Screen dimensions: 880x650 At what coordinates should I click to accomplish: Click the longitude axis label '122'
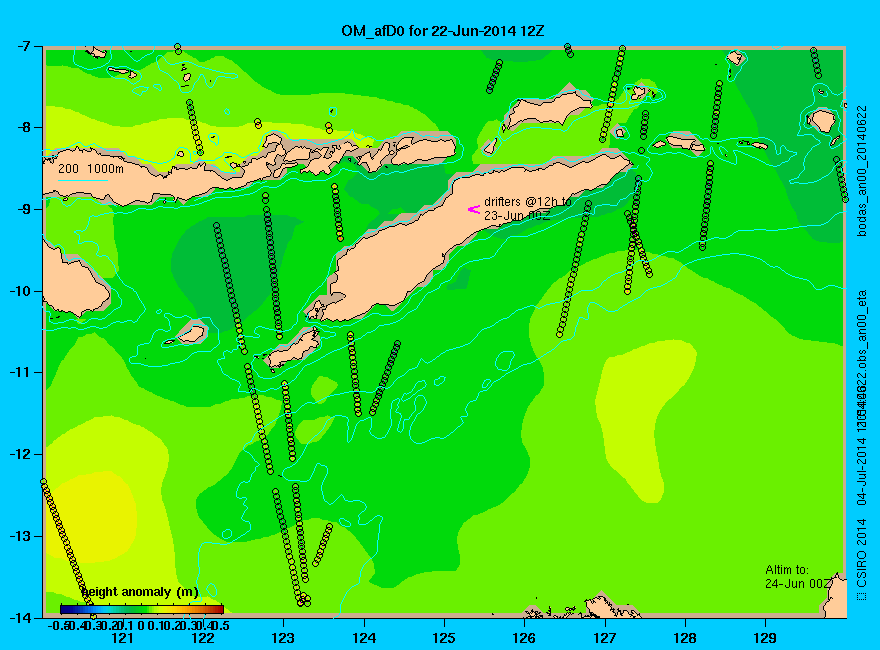[203, 638]
